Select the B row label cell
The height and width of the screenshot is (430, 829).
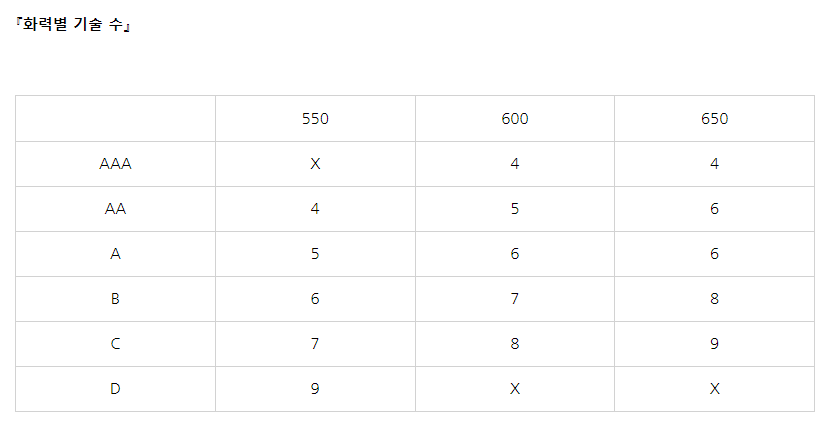[x=116, y=299]
